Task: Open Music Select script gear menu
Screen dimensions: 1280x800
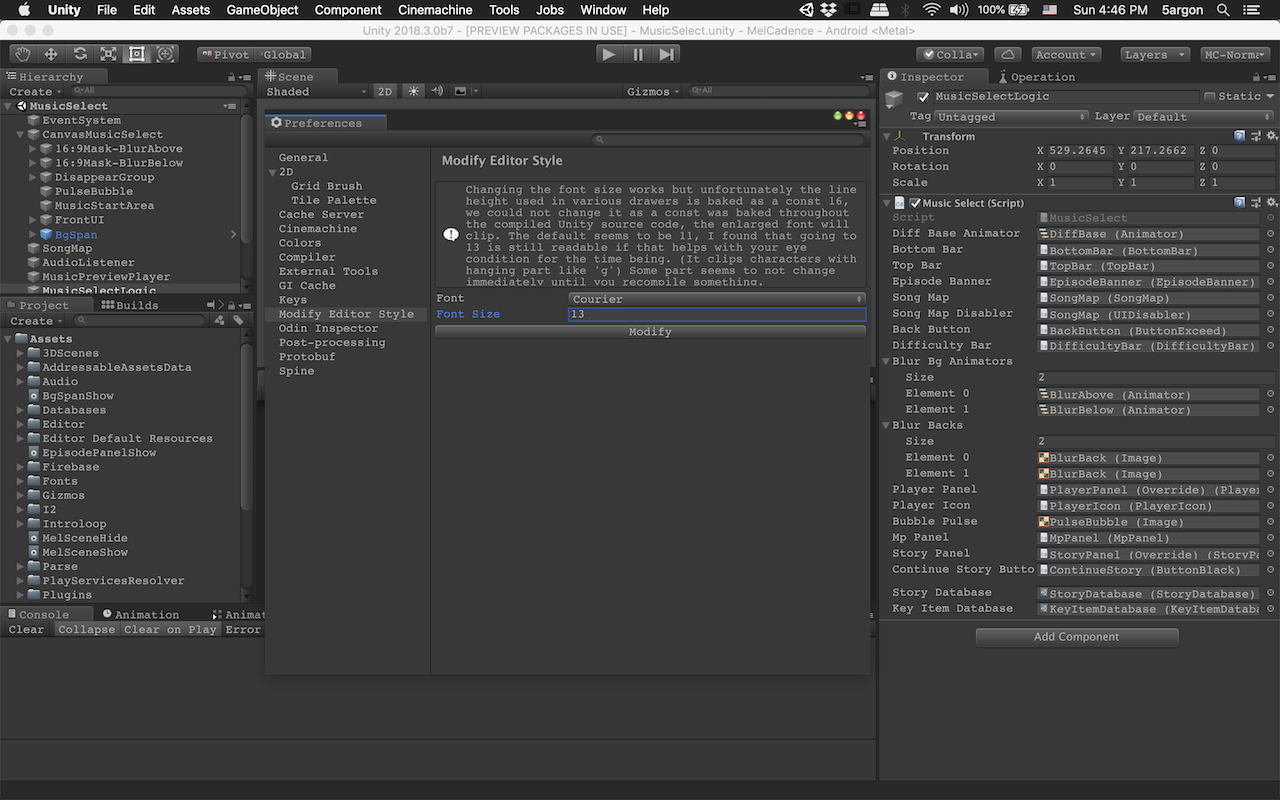Action: (x=1271, y=202)
